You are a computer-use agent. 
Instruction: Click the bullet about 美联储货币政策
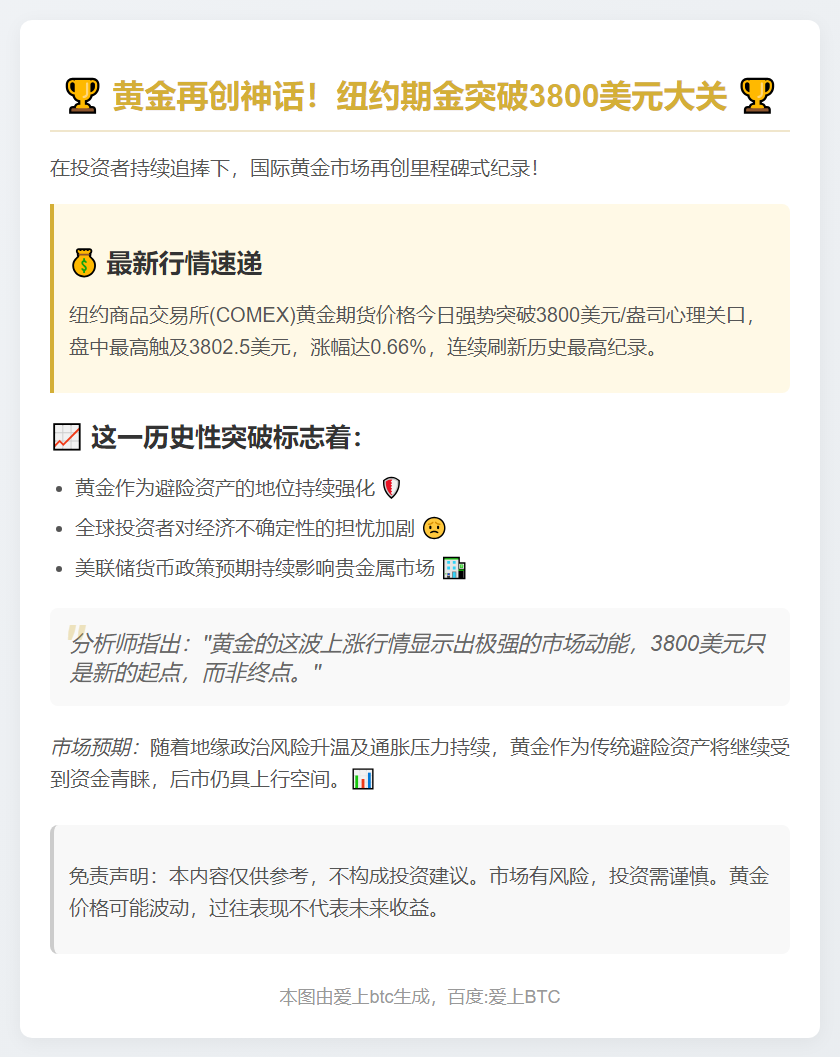pyautogui.click(x=255, y=569)
